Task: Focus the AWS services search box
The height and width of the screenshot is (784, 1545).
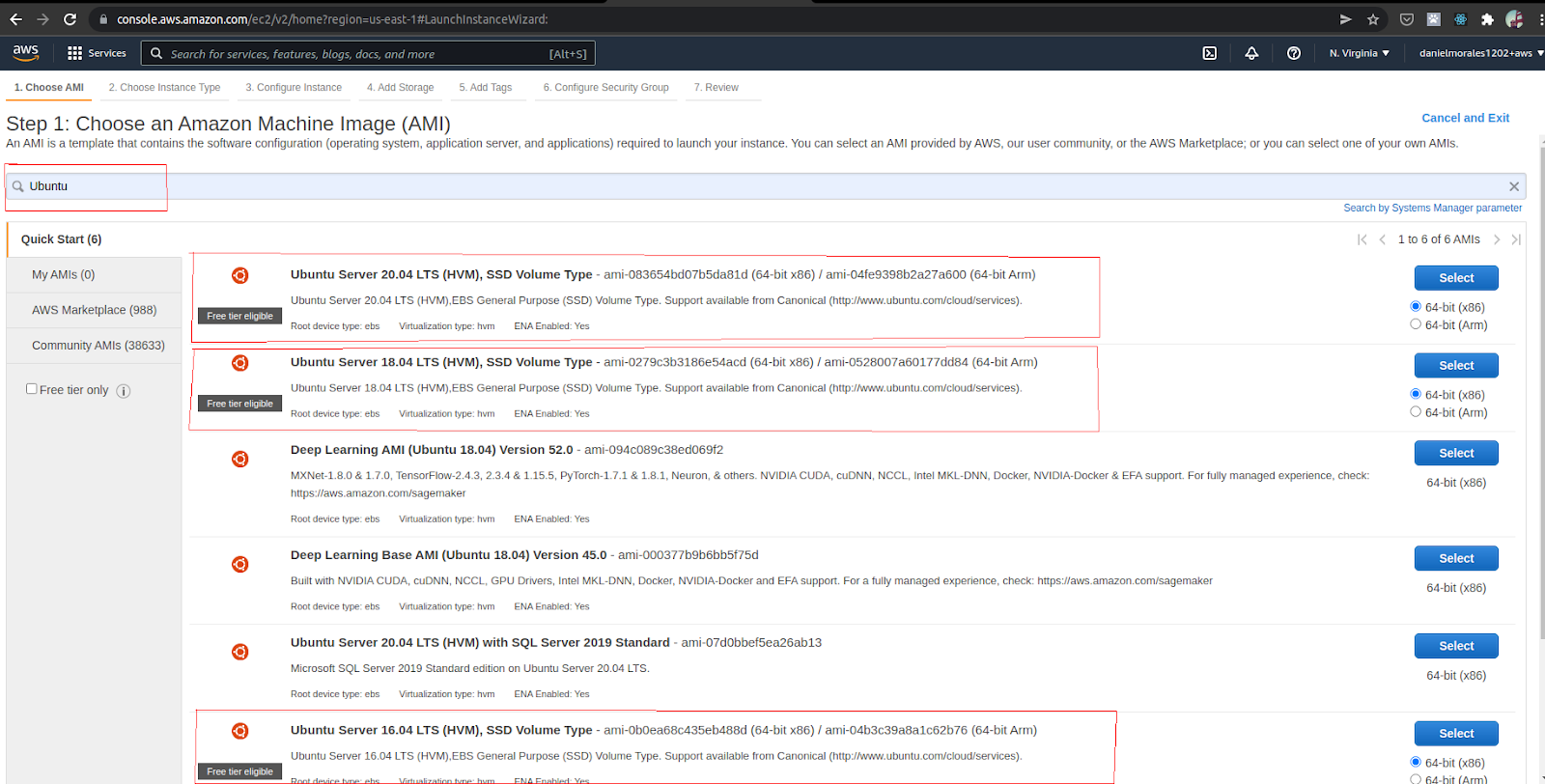Action: (368, 53)
